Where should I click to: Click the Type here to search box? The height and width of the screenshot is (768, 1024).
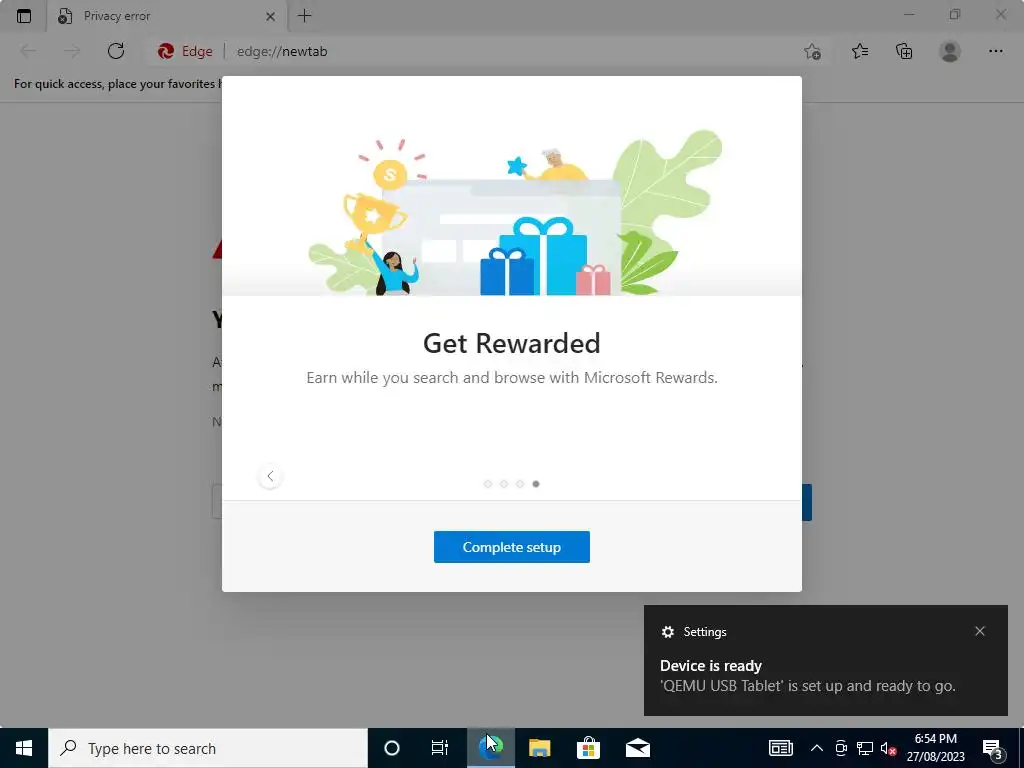[208, 748]
